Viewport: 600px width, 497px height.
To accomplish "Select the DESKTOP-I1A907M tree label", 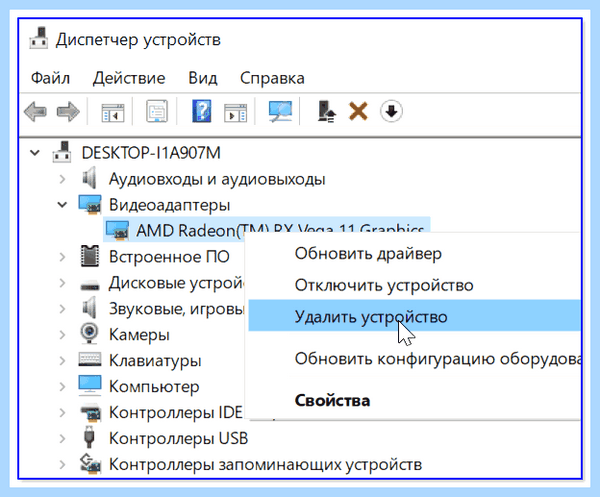I will pyautogui.click(x=151, y=153).
